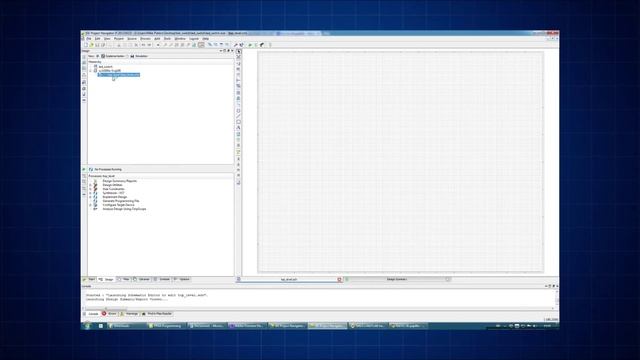640x360 pixels.
Task: Click the Windows Start button
Action: pyautogui.click(x=87, y=326)
